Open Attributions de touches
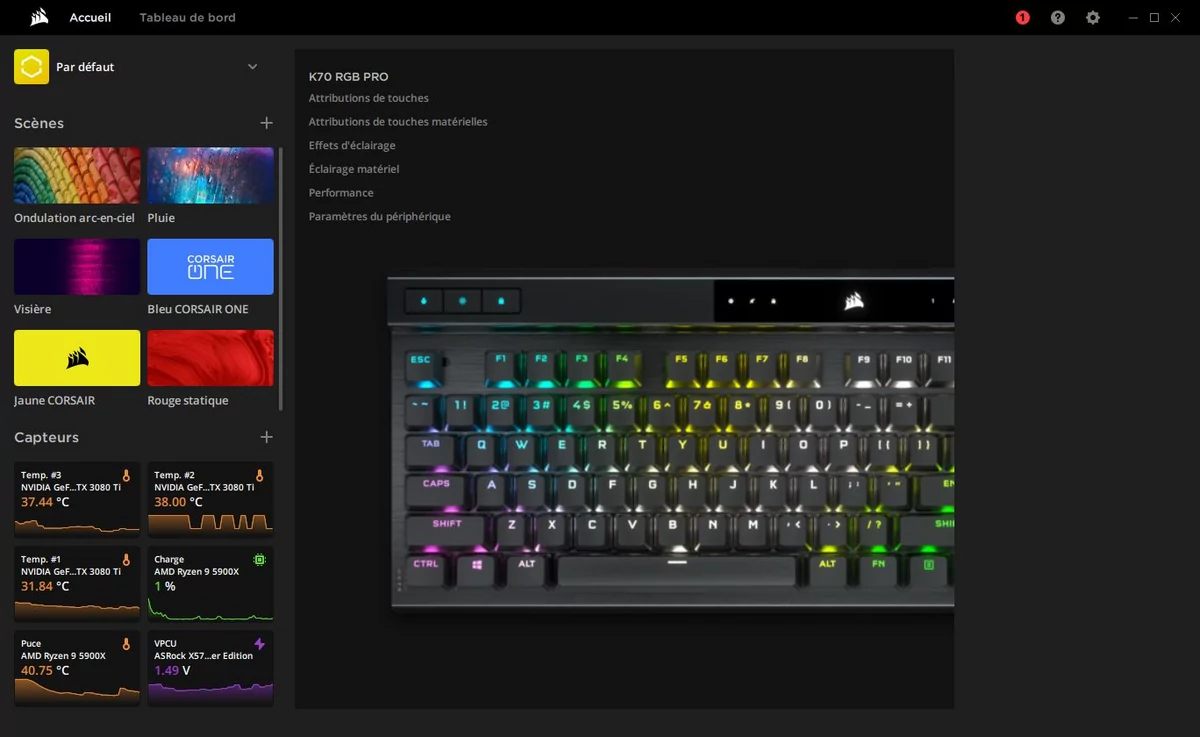 369,98
